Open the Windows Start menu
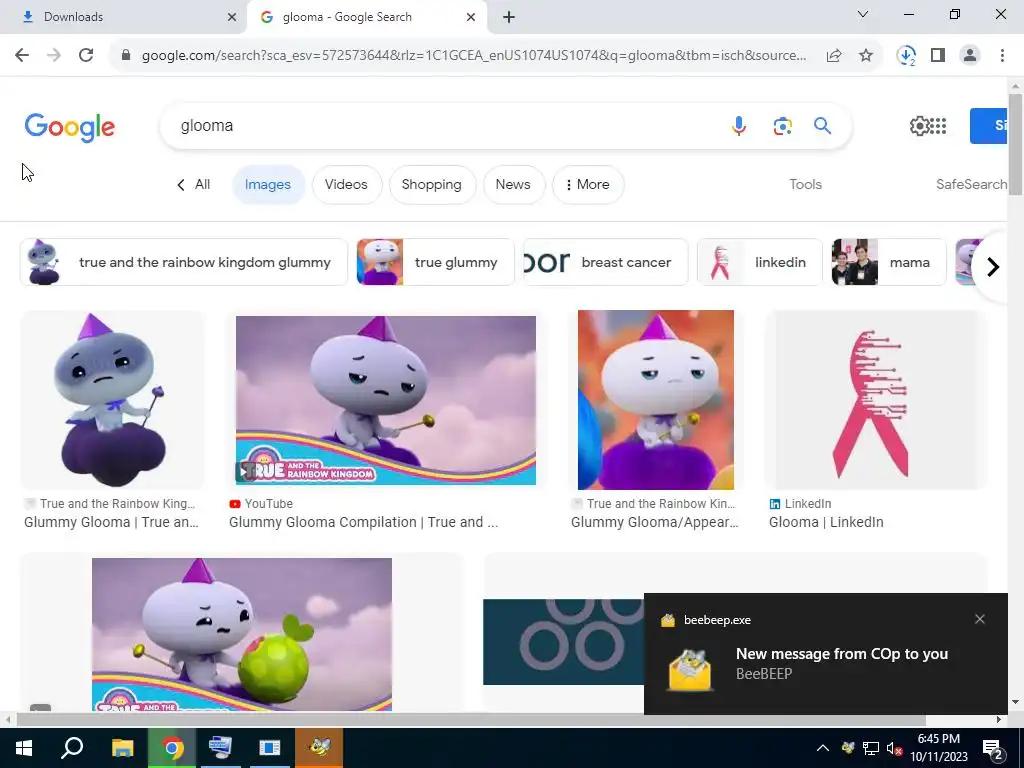Screen dimensions: 1024x768 (x=24, y=748)
